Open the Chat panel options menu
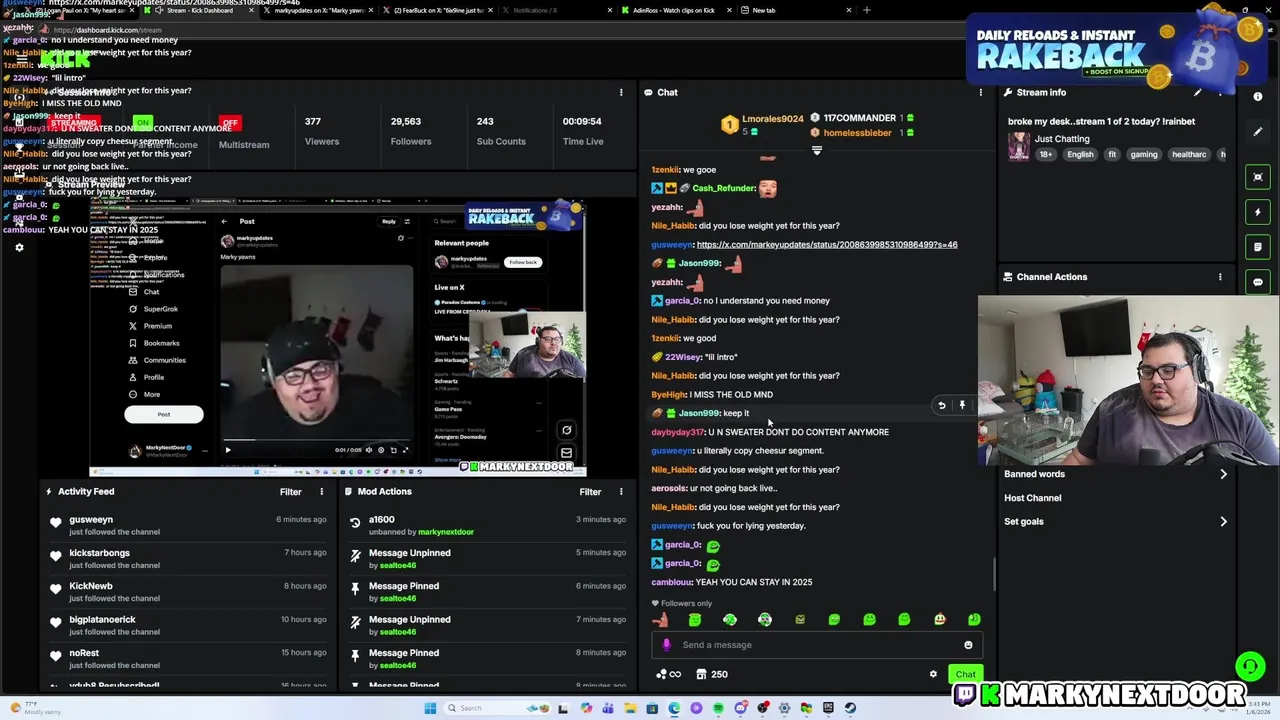1280x720 pixels. pos(981,92)
